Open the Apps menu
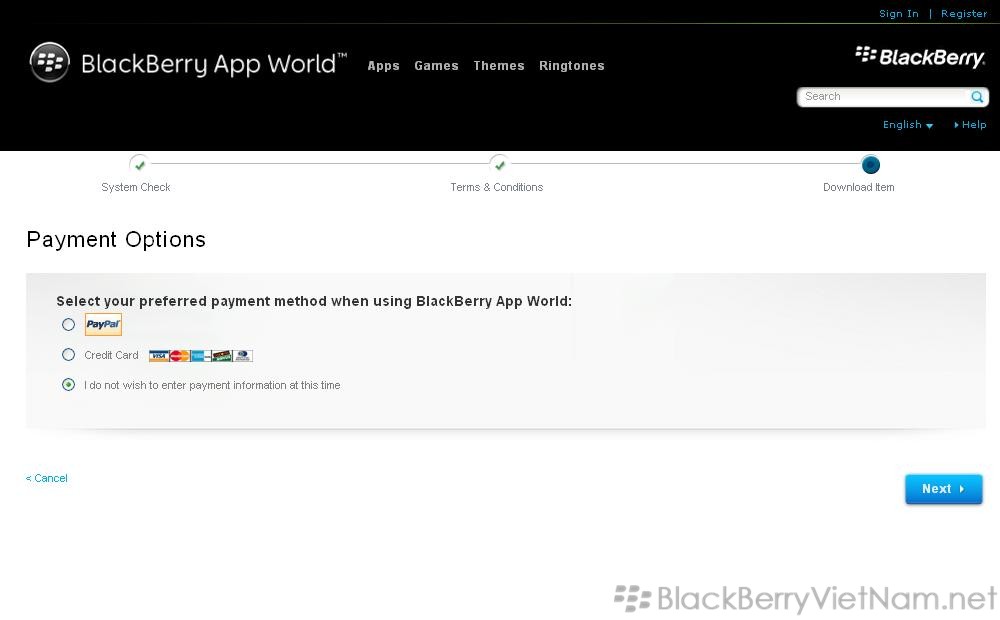The image size is (1000, 620). coord(383,66)
